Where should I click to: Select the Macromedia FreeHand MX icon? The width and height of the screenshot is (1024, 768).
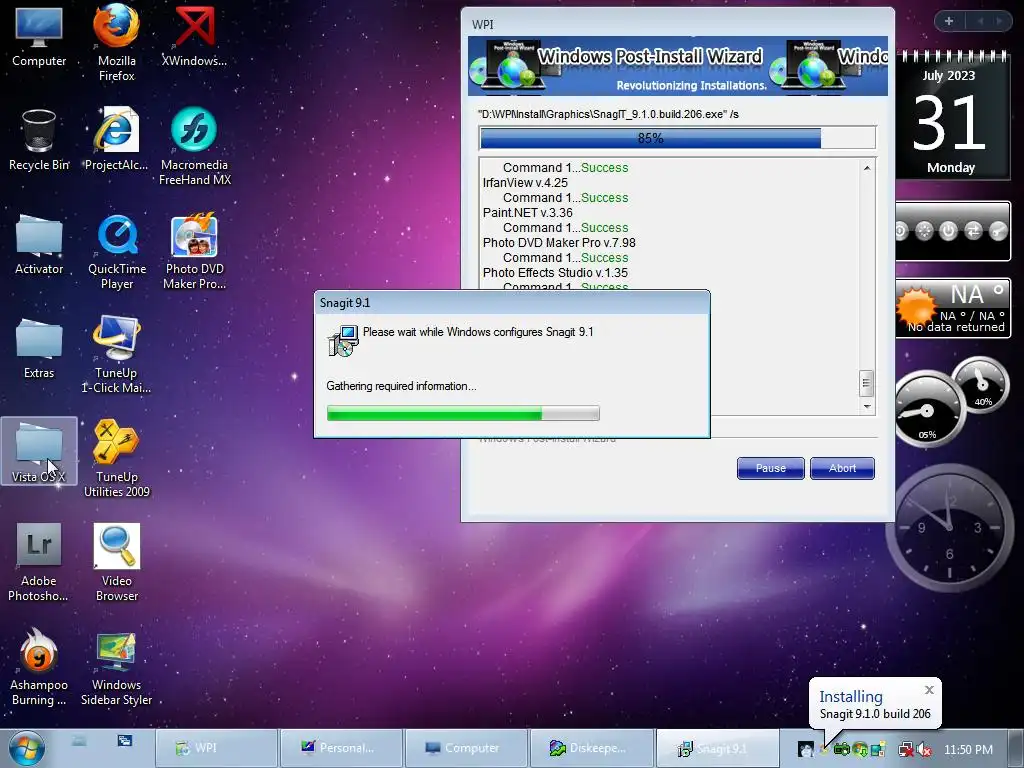[x=195, y=146]
